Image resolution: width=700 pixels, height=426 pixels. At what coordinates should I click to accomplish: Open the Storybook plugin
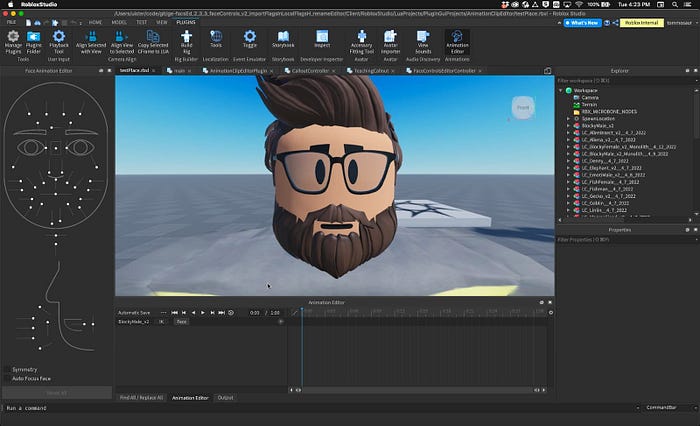[x=283, y=38]
